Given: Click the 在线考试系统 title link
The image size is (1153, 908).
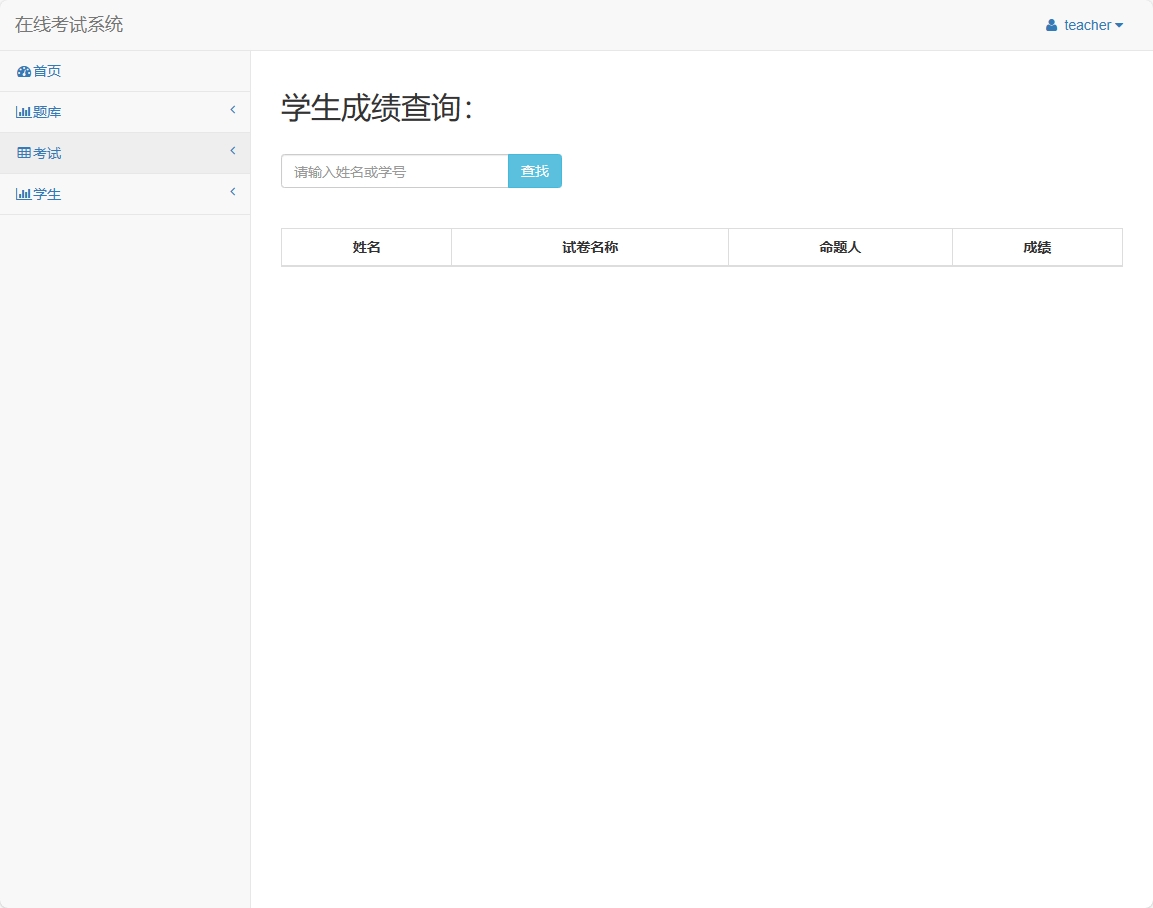Looking at the screenshot, I should coord(69,24).
